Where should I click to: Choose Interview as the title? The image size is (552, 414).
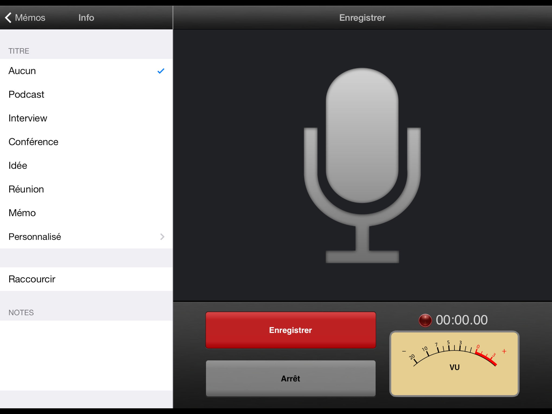[x=86, y=118]
